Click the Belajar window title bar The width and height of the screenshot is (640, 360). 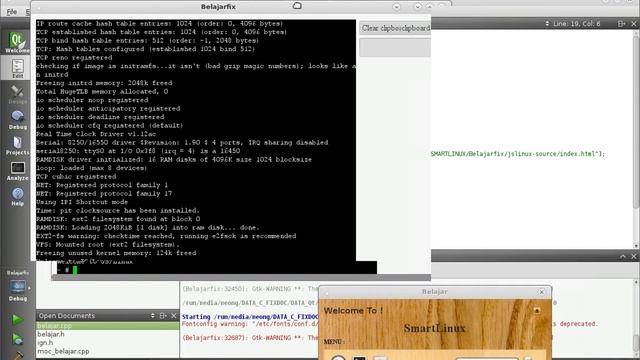click(x=434, y=292)
